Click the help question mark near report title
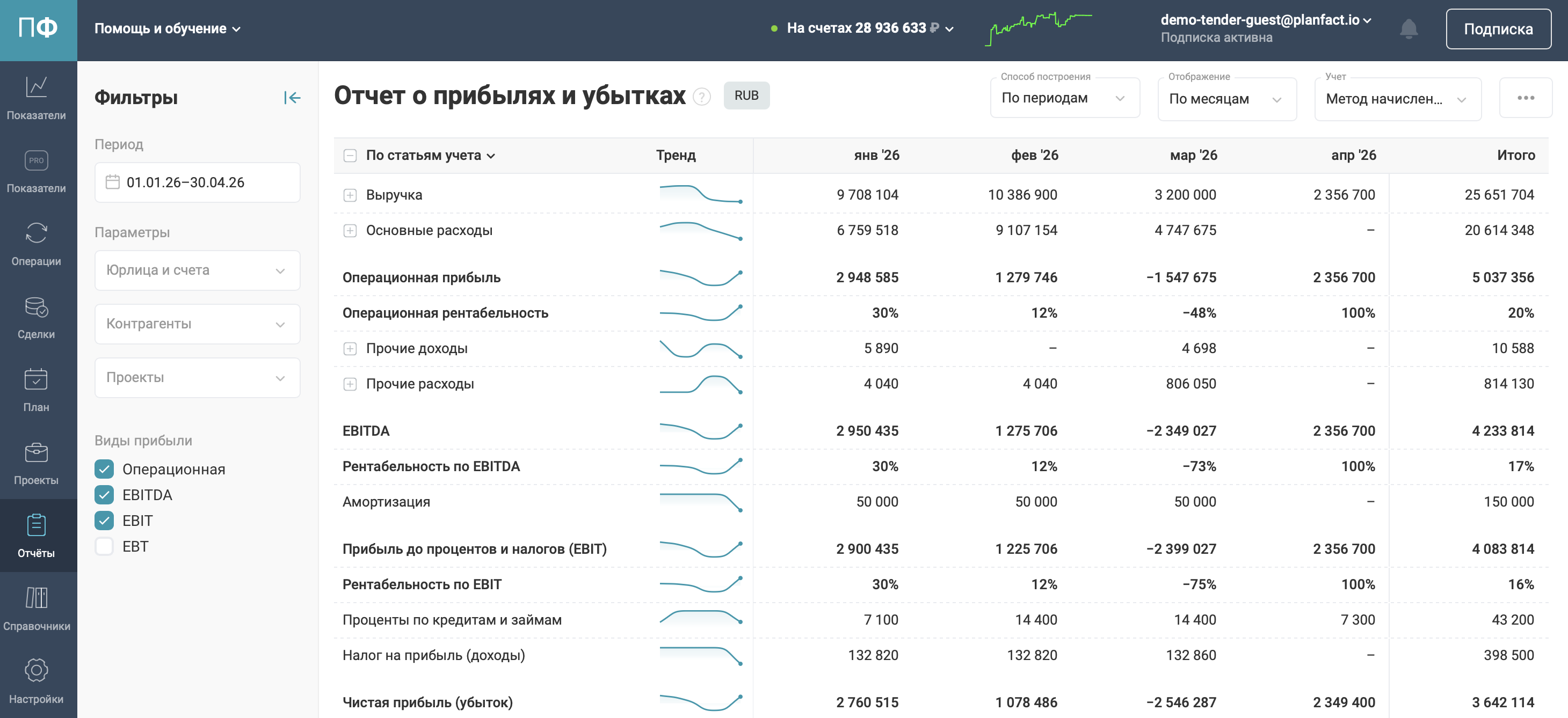 tap(702, 97)
